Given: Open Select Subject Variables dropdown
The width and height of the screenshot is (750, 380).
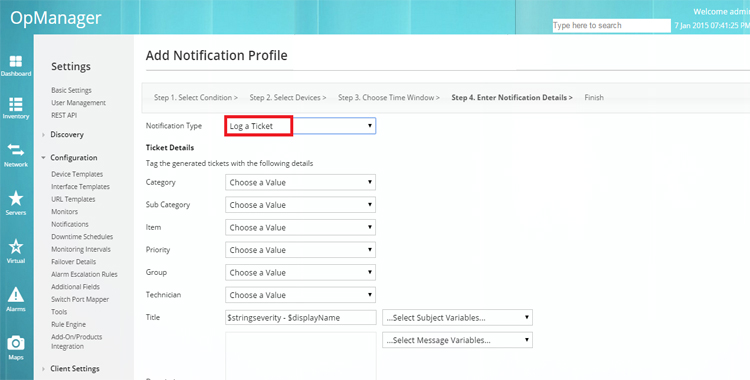Looking at the screenshot, I should pos(457,318).
